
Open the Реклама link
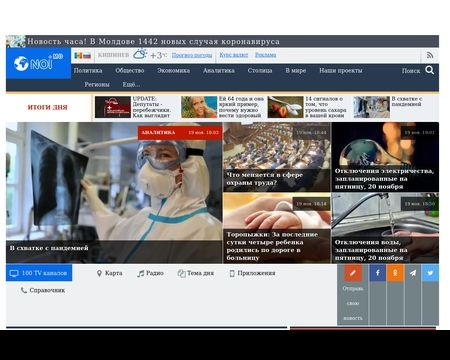coord(266,55)
